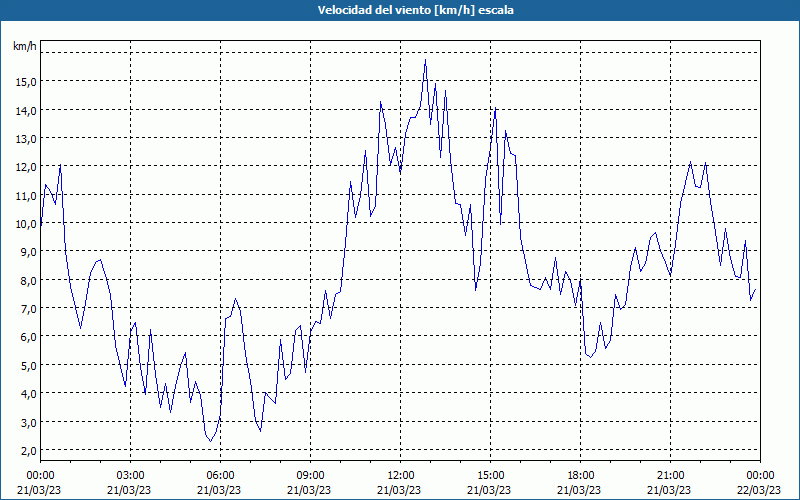The height and width of the screenshot is (500, 800).
Task: Click the 21:00 time label
Action: 670,476
